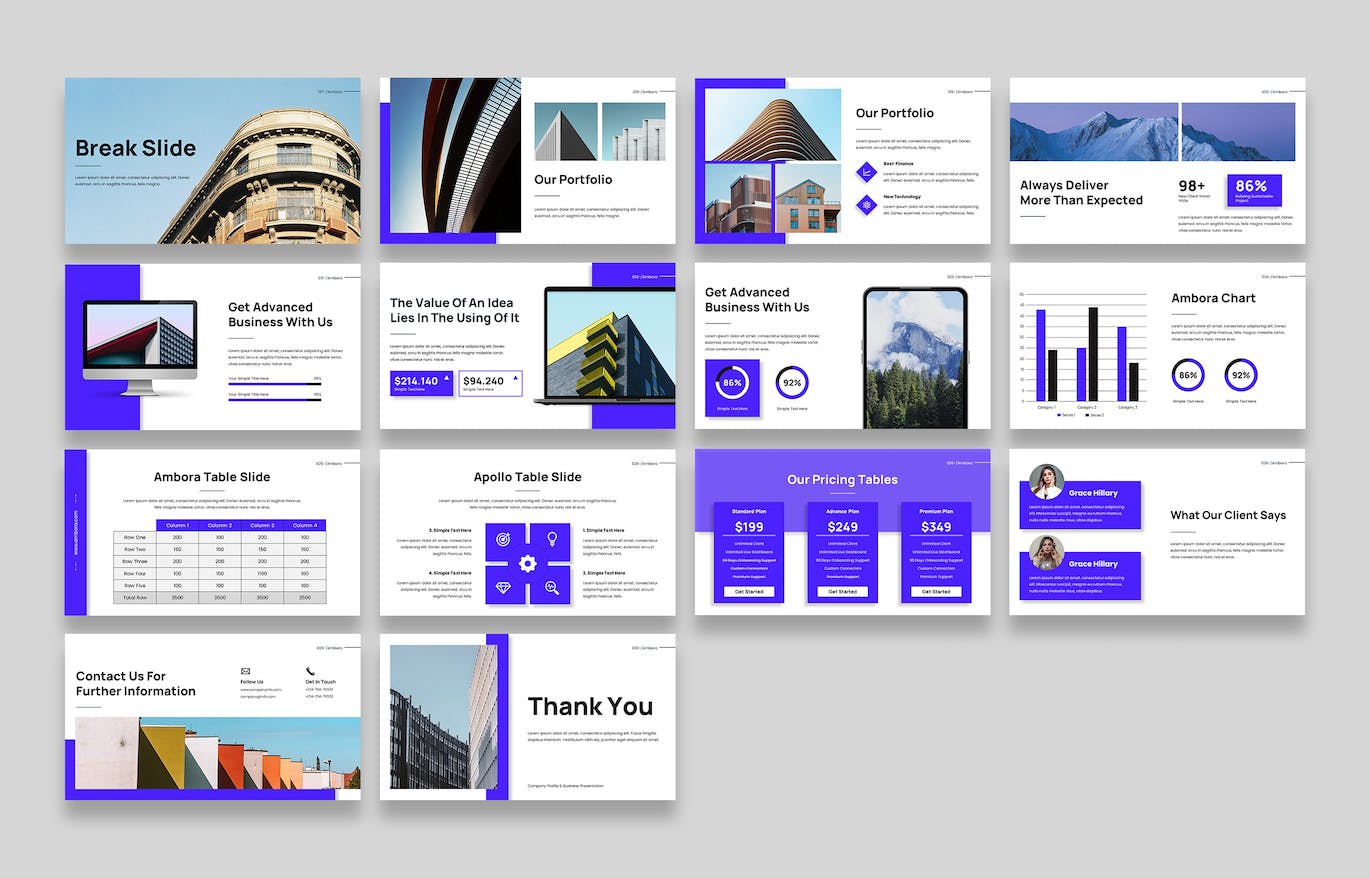Click the tablet mockup with mountain photo
Screen dimensions: 1370x878
[x=915, y=358]
